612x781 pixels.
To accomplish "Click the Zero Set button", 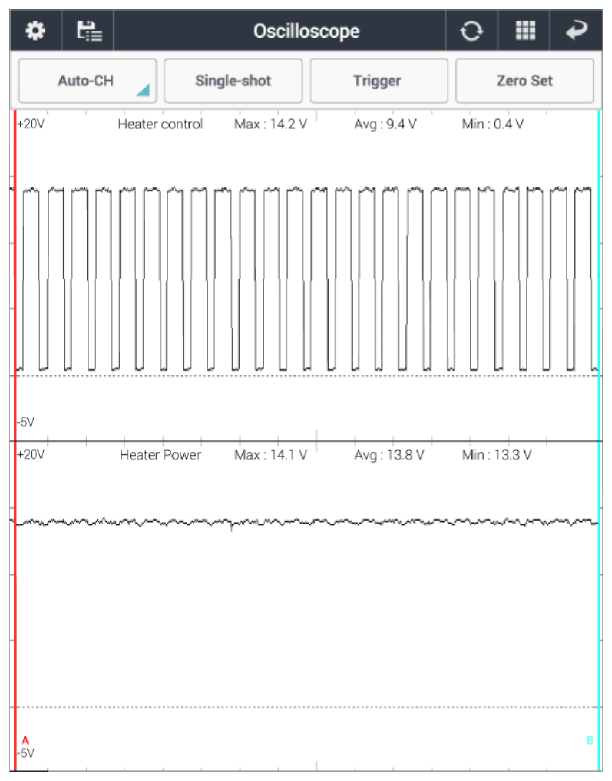I will 524,81.
